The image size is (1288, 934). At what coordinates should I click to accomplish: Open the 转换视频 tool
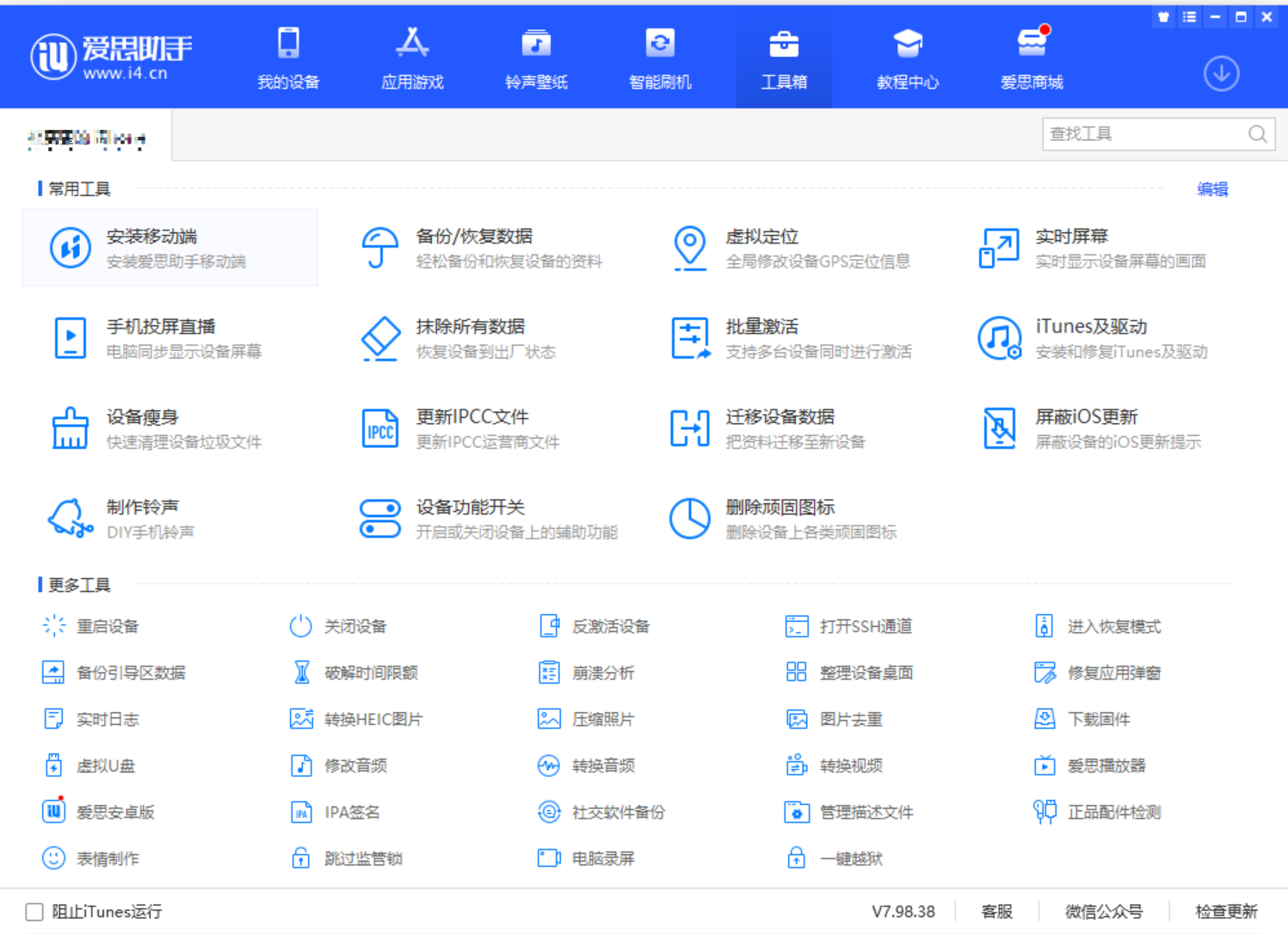point(835,765)
